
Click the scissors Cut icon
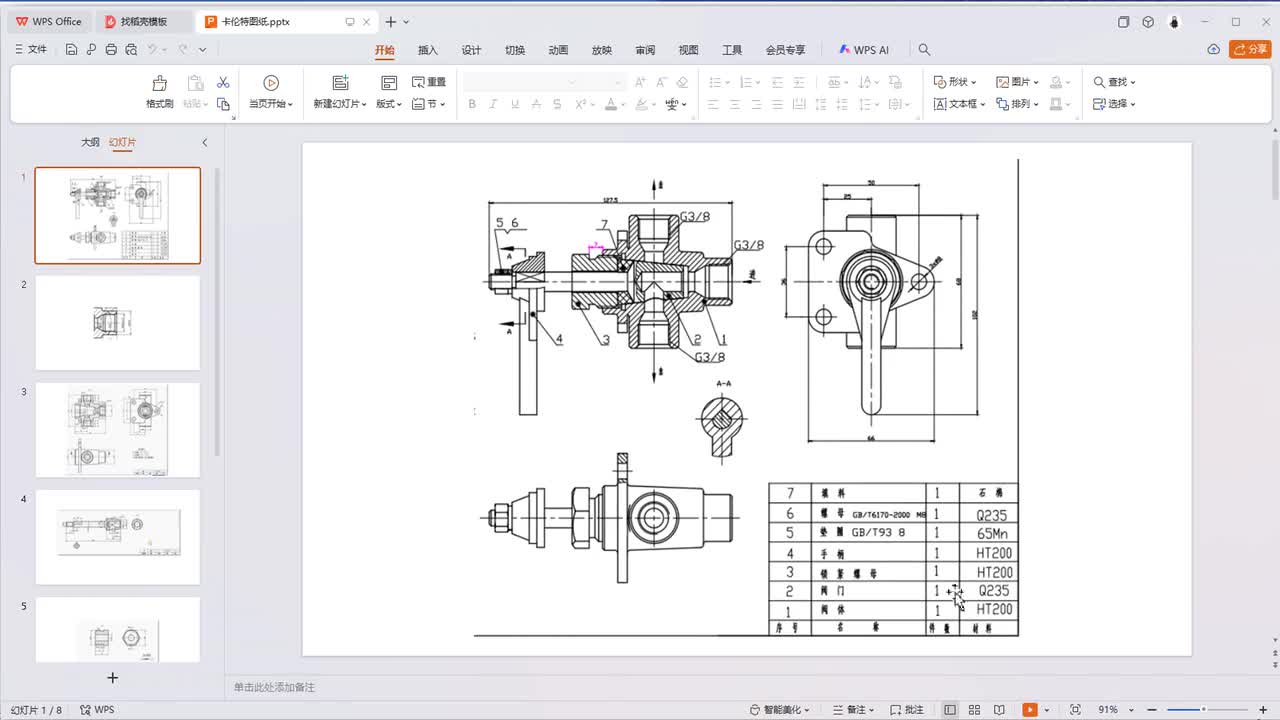click(x=223, y=82)
